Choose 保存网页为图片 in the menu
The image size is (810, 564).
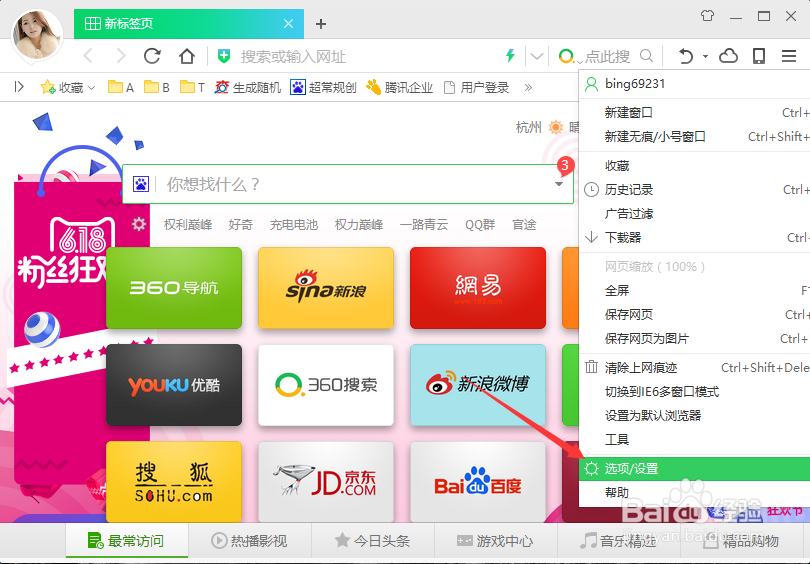tap(694, 339)
